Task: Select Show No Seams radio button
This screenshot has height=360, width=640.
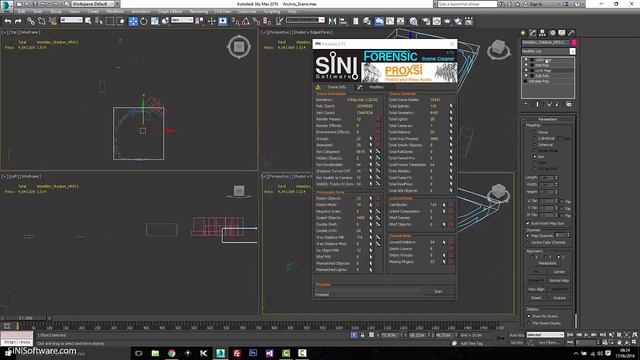Action: 529,316
